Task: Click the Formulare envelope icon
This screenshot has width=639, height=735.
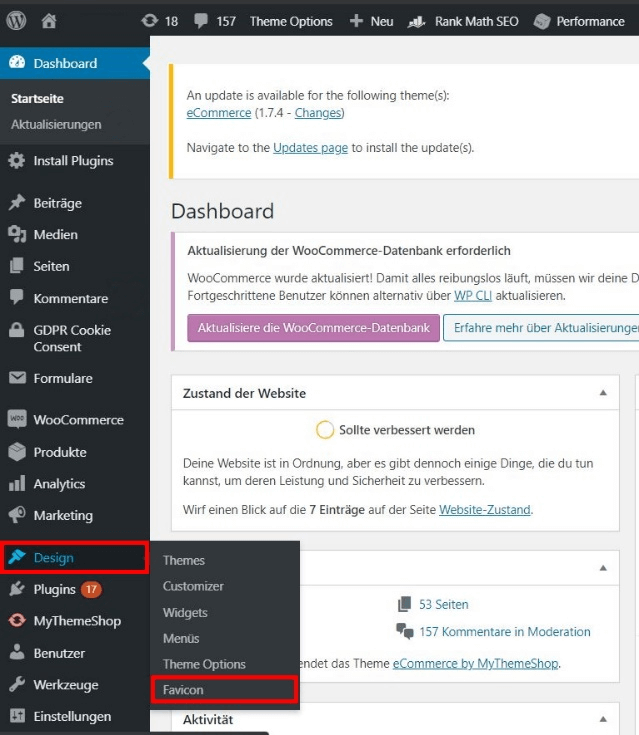Action: tap(17, 378)
